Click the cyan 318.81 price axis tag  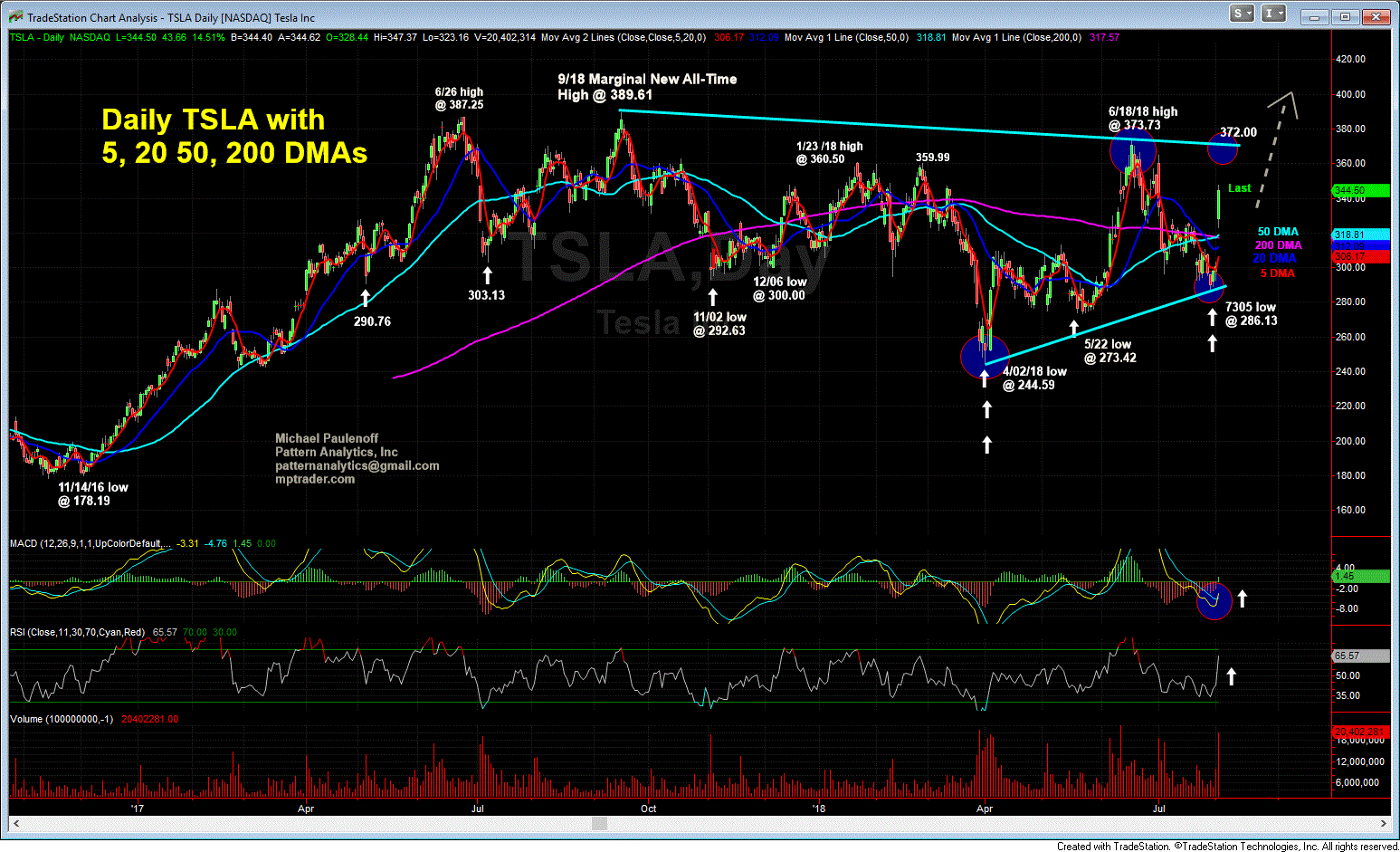(1361, 235)
